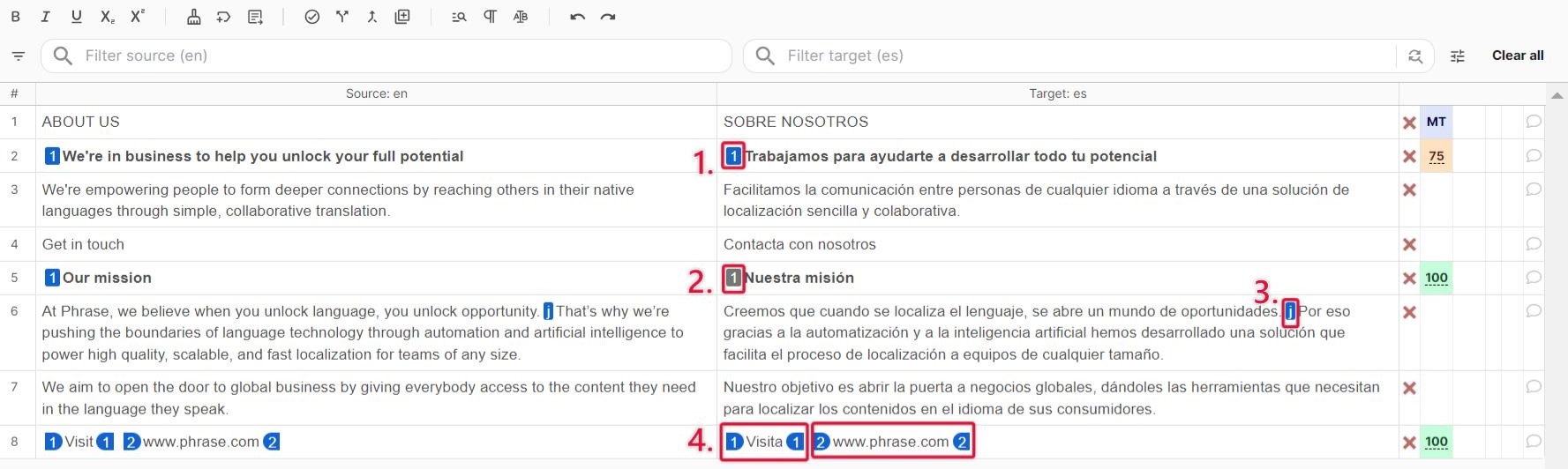Open comment bubble for segment 7

coord(1534,387)
